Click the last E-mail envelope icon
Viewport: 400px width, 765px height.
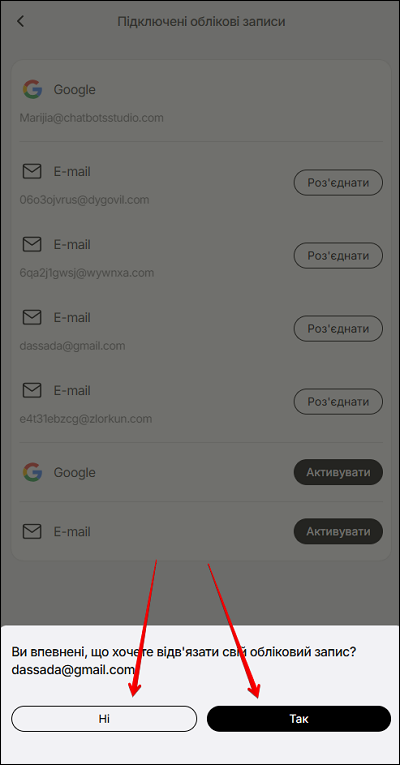[x=32, y=531]
